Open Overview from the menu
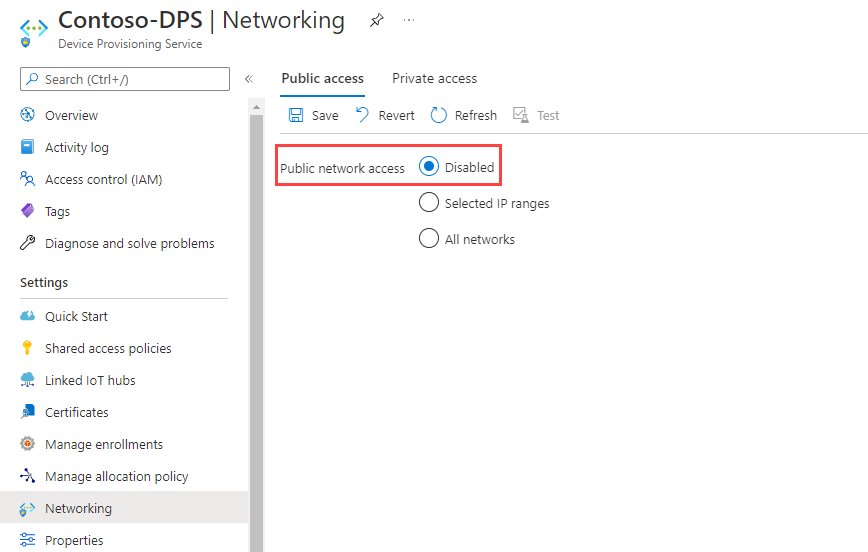868x552 pixels. [71, 115]
